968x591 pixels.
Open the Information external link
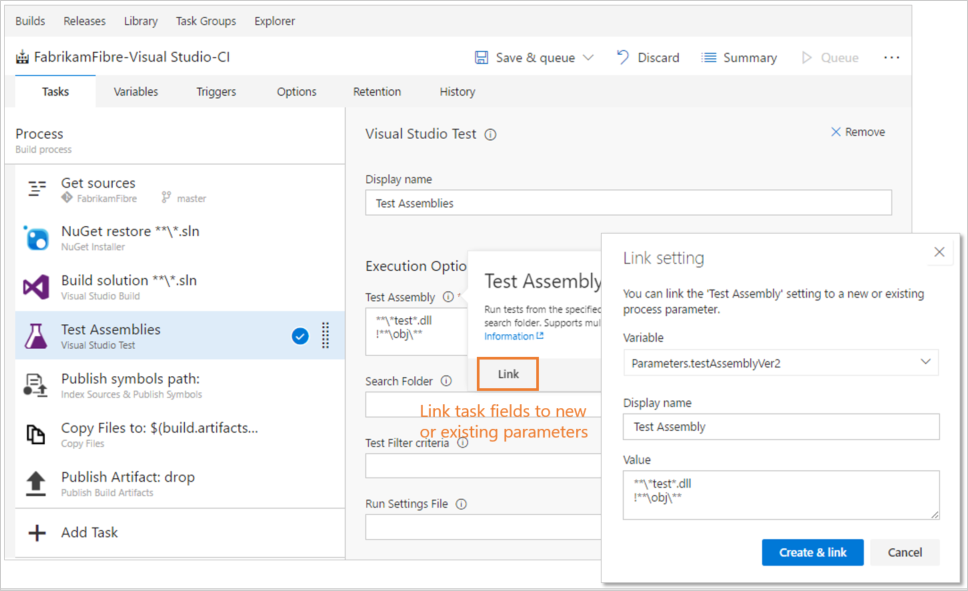pos(514,336)
